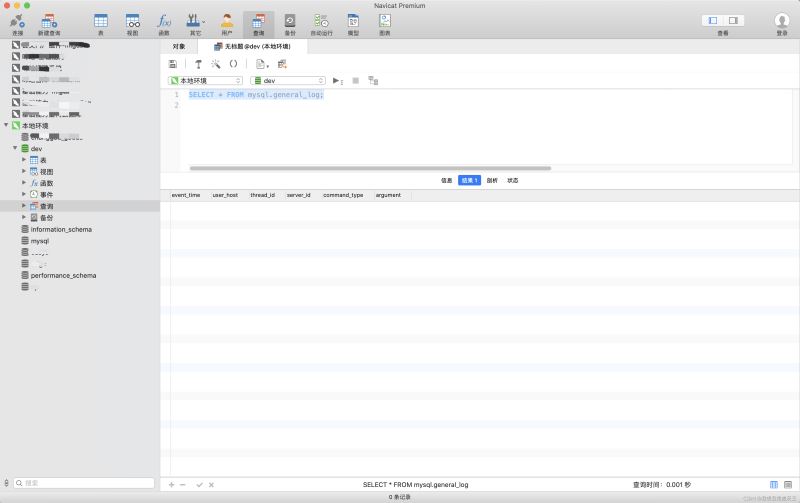Switch to the 对象 (Objects) tab

pos(179,46)
